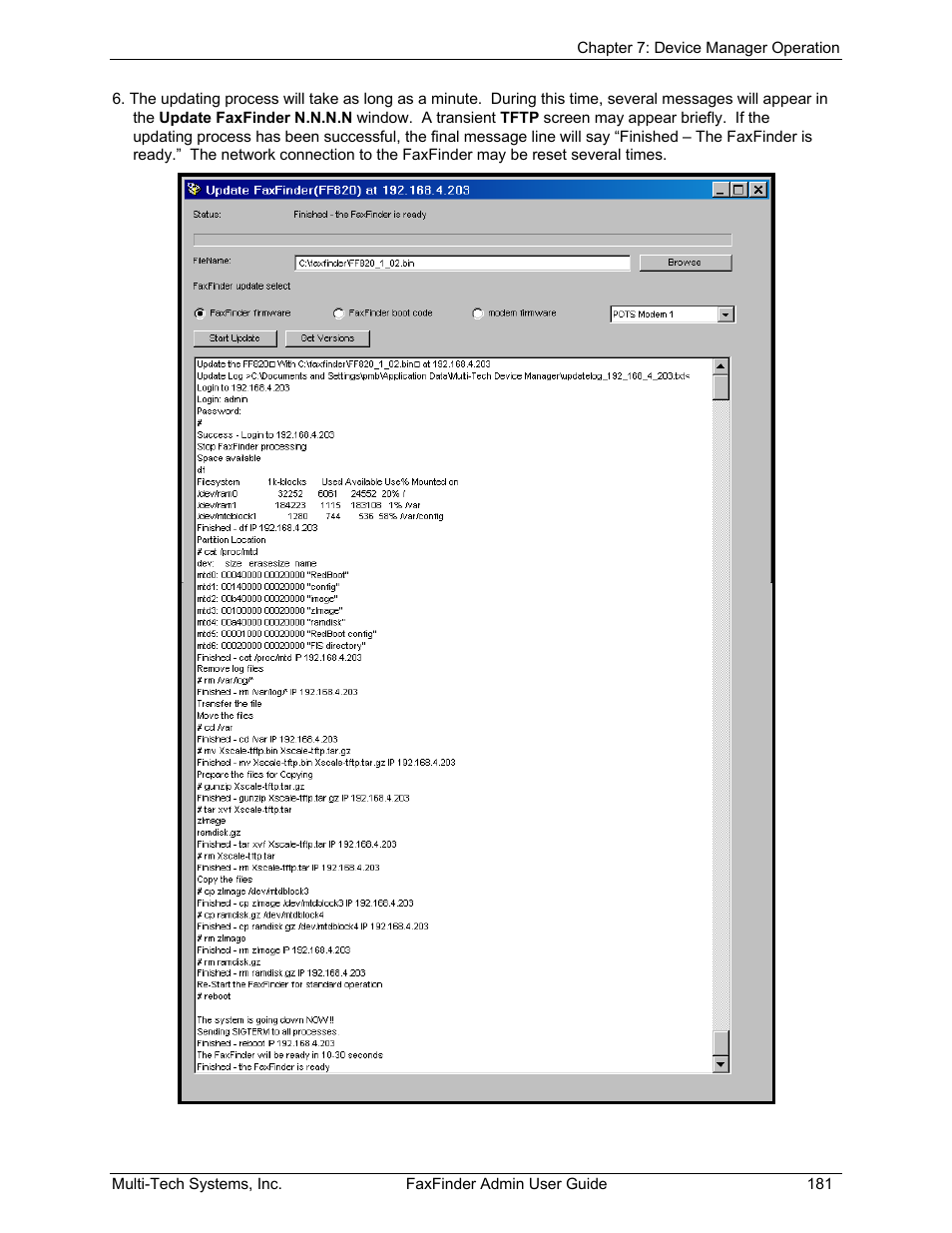
Task: Click 'The system is going down NOW!!' line
Action: pos(265,1020)
